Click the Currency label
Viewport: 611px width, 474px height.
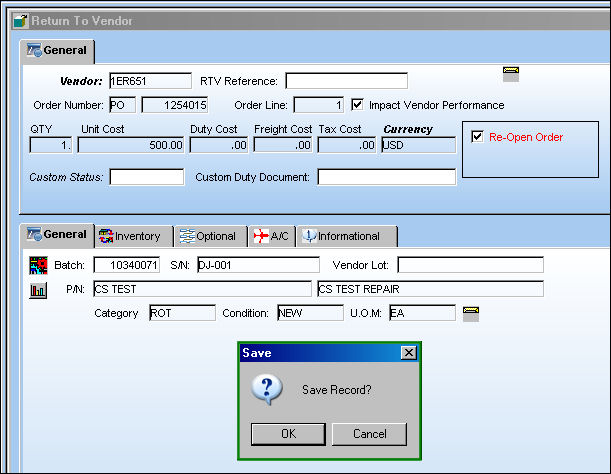tap(408, 129)
